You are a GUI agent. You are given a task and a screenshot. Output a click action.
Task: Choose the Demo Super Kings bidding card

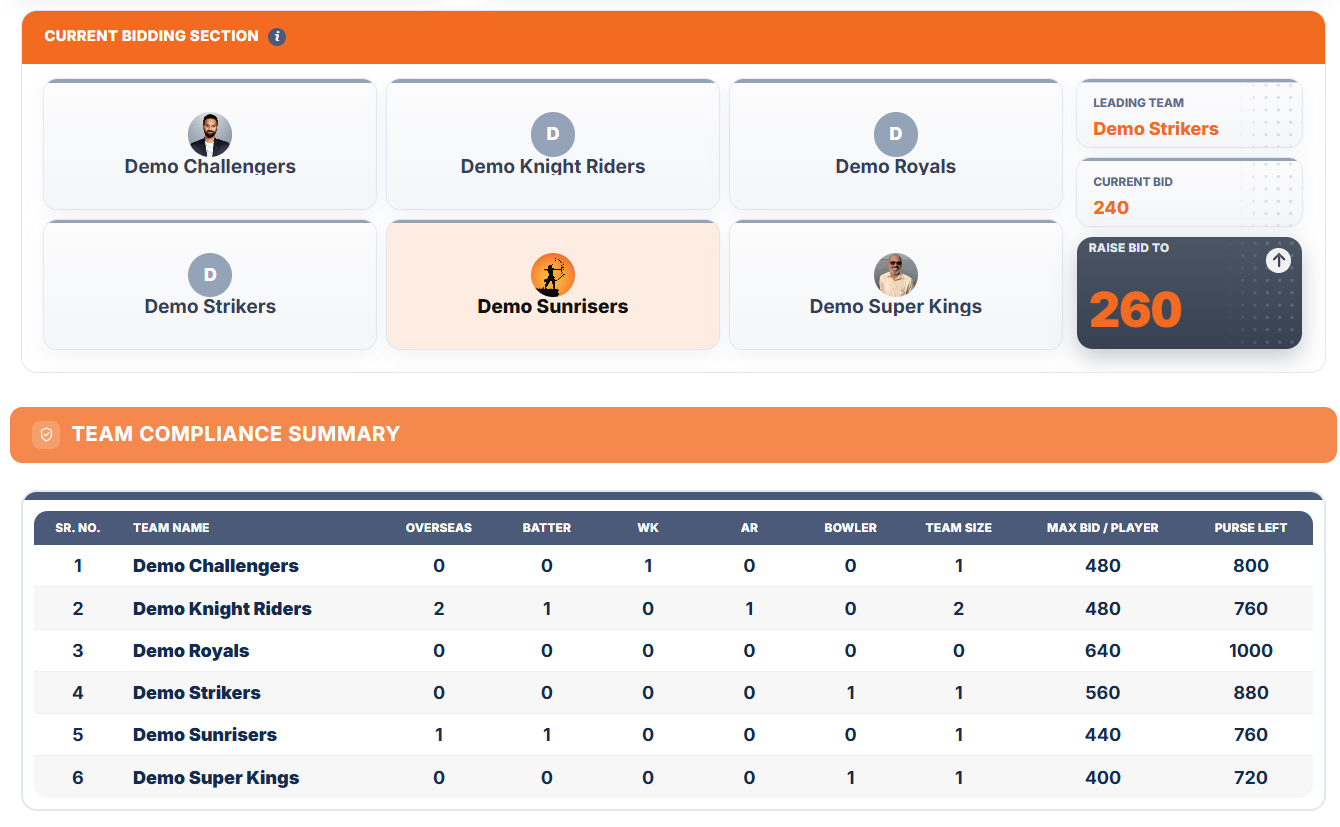coord(896,285)
